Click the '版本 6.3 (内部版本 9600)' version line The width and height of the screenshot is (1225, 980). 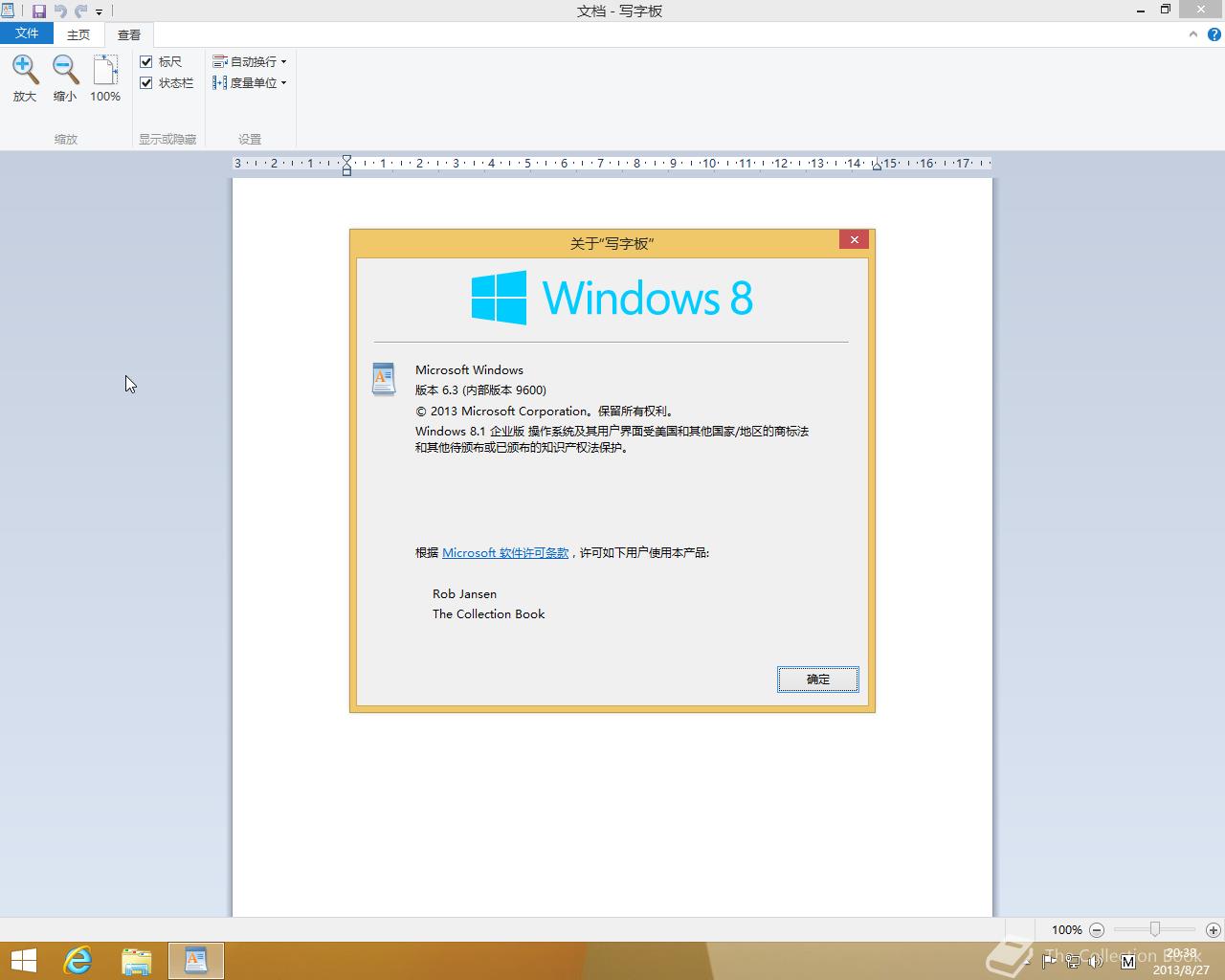[480, 390]
